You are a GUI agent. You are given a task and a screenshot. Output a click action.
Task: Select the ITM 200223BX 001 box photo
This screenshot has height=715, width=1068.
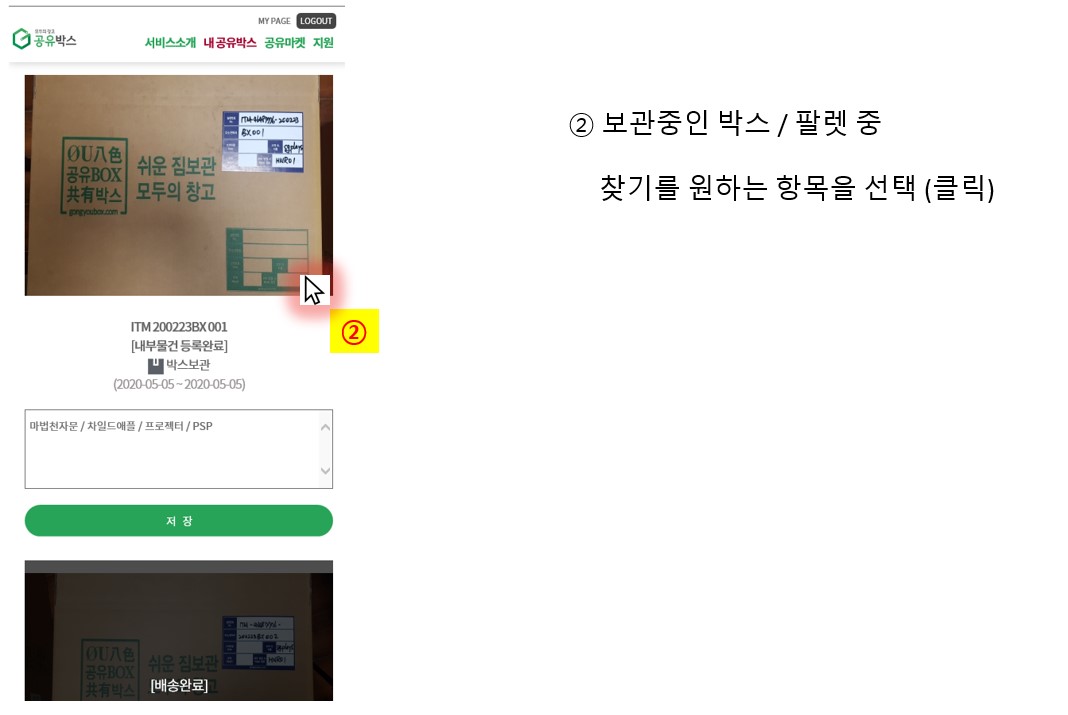click(178, 185)
